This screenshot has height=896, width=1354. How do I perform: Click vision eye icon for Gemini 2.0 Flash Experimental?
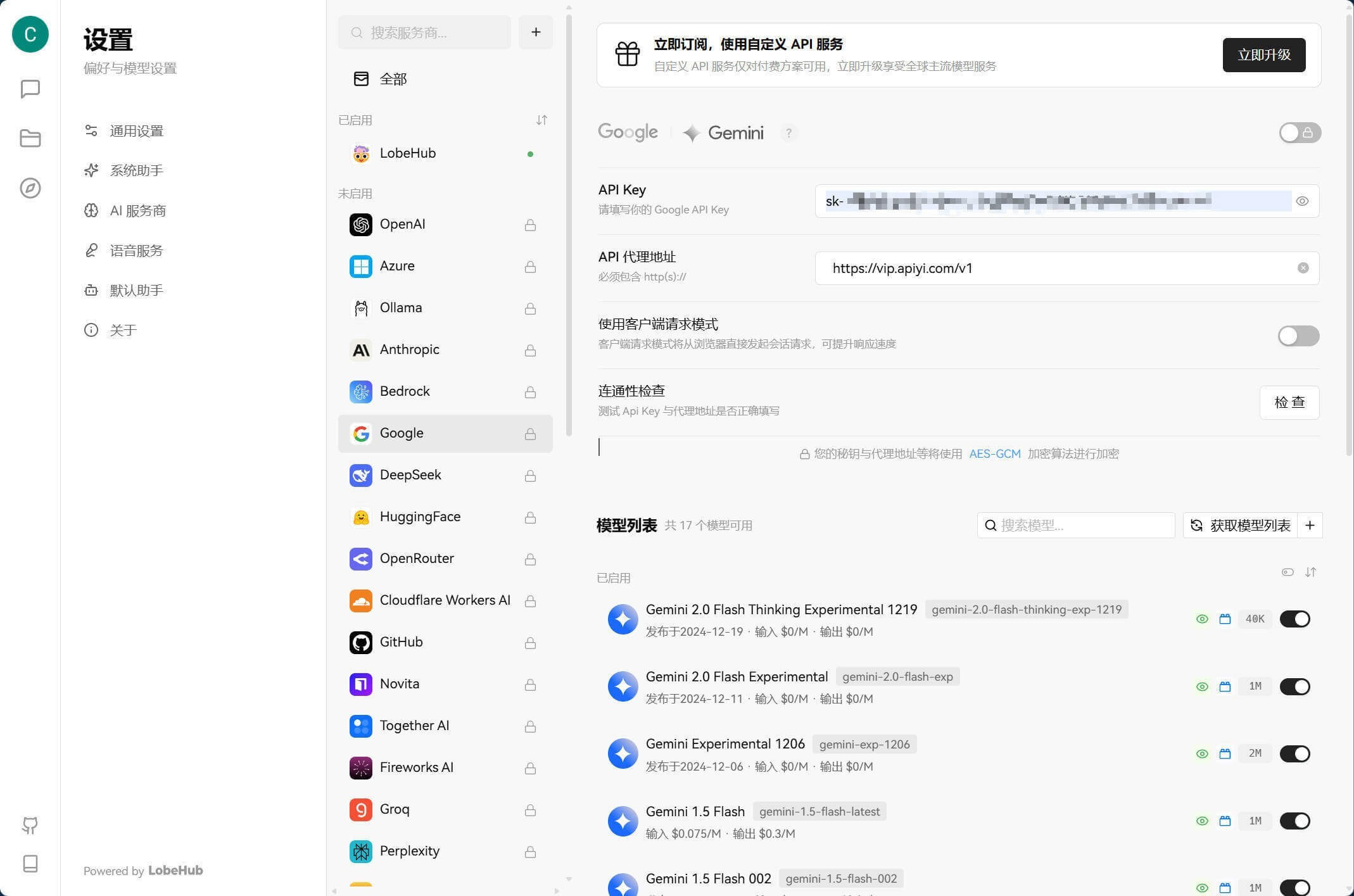[1202, 686]
